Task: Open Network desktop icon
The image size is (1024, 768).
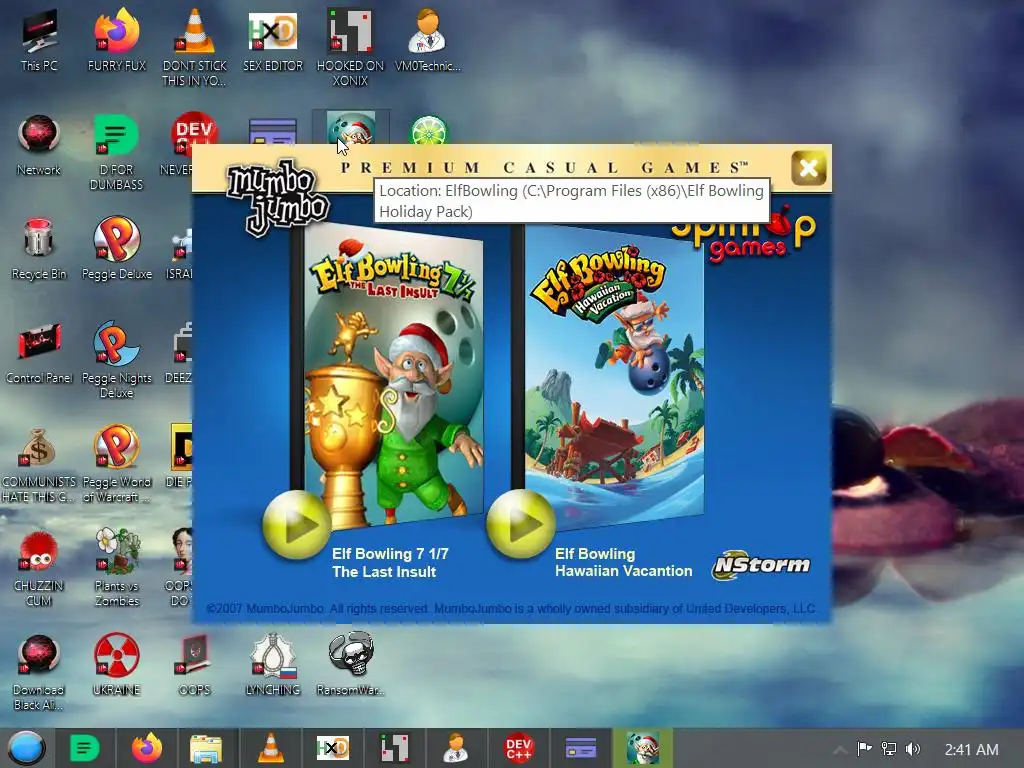Action: coord(39,145)
